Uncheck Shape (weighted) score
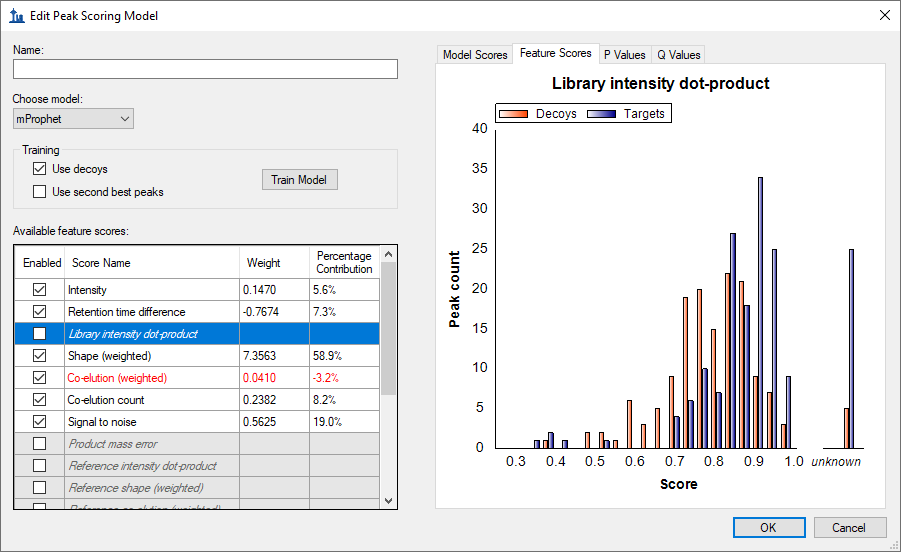Screen dimensions: 901x552 pyautogui.click(x=40, y=355)
